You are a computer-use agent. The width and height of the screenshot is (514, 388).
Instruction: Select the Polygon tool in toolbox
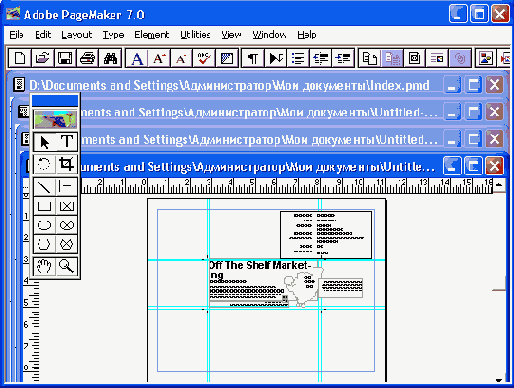point(44,244)
